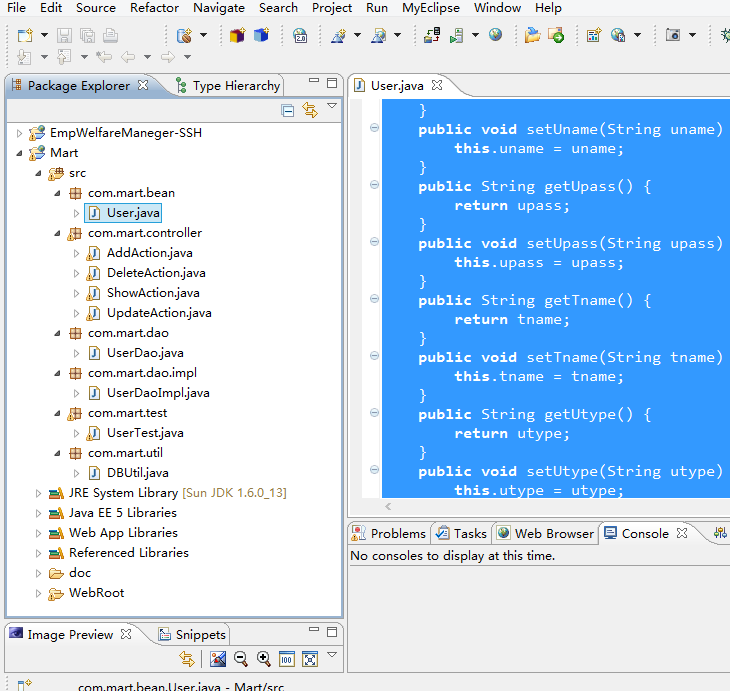The image size is (730, 691).
Task: Click the image edit icon in Image Preview
Action: click(218, 659)
